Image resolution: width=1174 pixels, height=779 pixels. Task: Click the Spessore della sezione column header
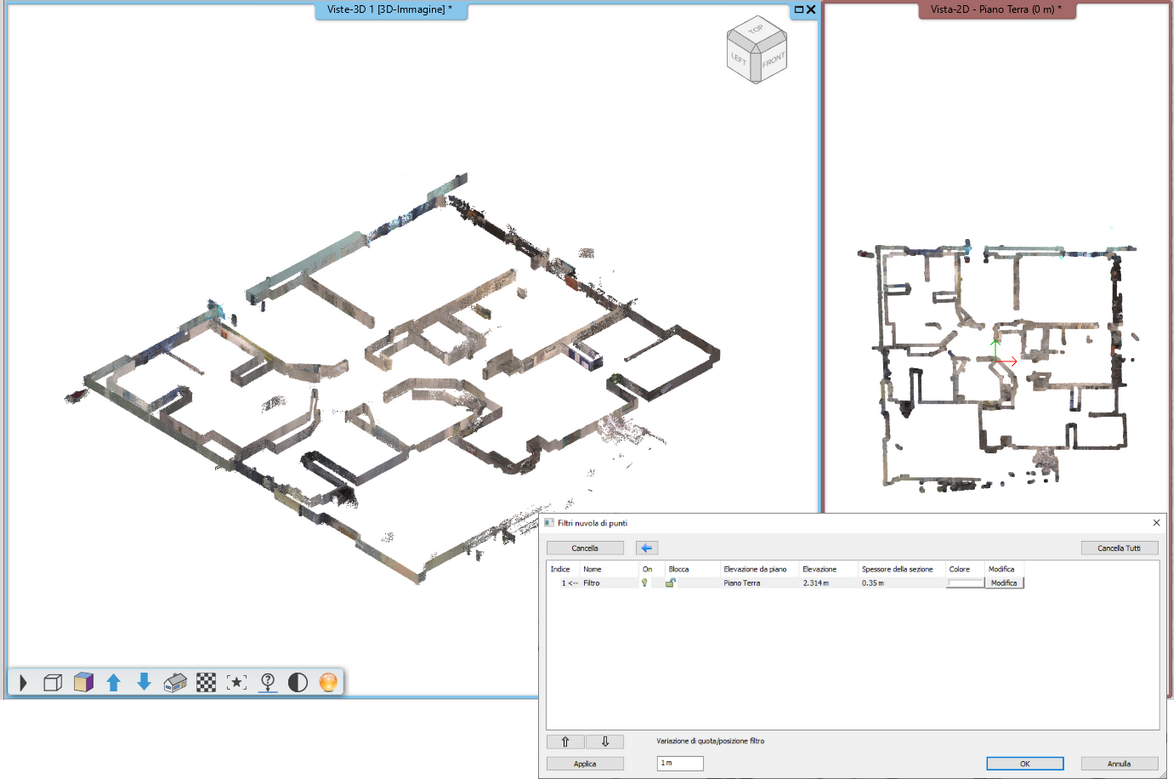coord(897,569)
